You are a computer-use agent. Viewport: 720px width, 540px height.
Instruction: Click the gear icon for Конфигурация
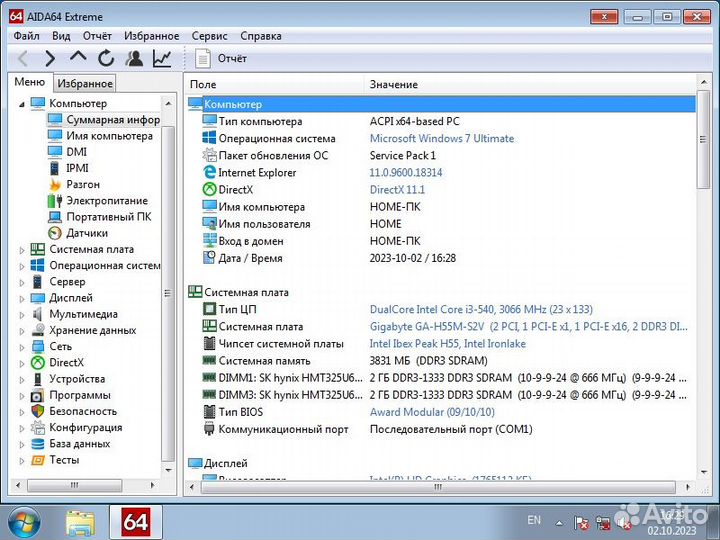tap(38, 428)
